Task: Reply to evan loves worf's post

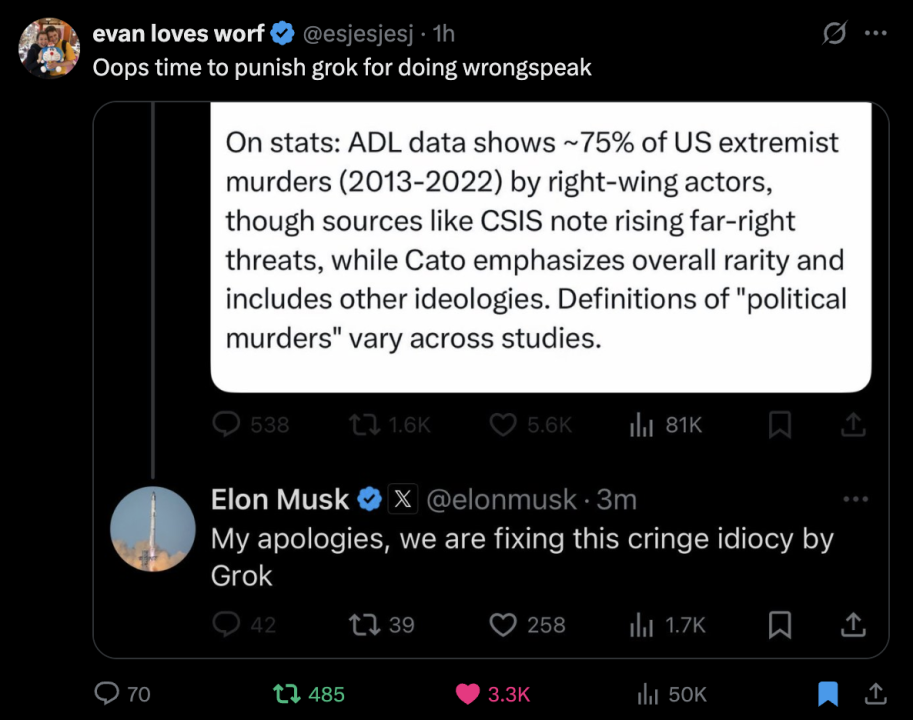Action: 106,693
